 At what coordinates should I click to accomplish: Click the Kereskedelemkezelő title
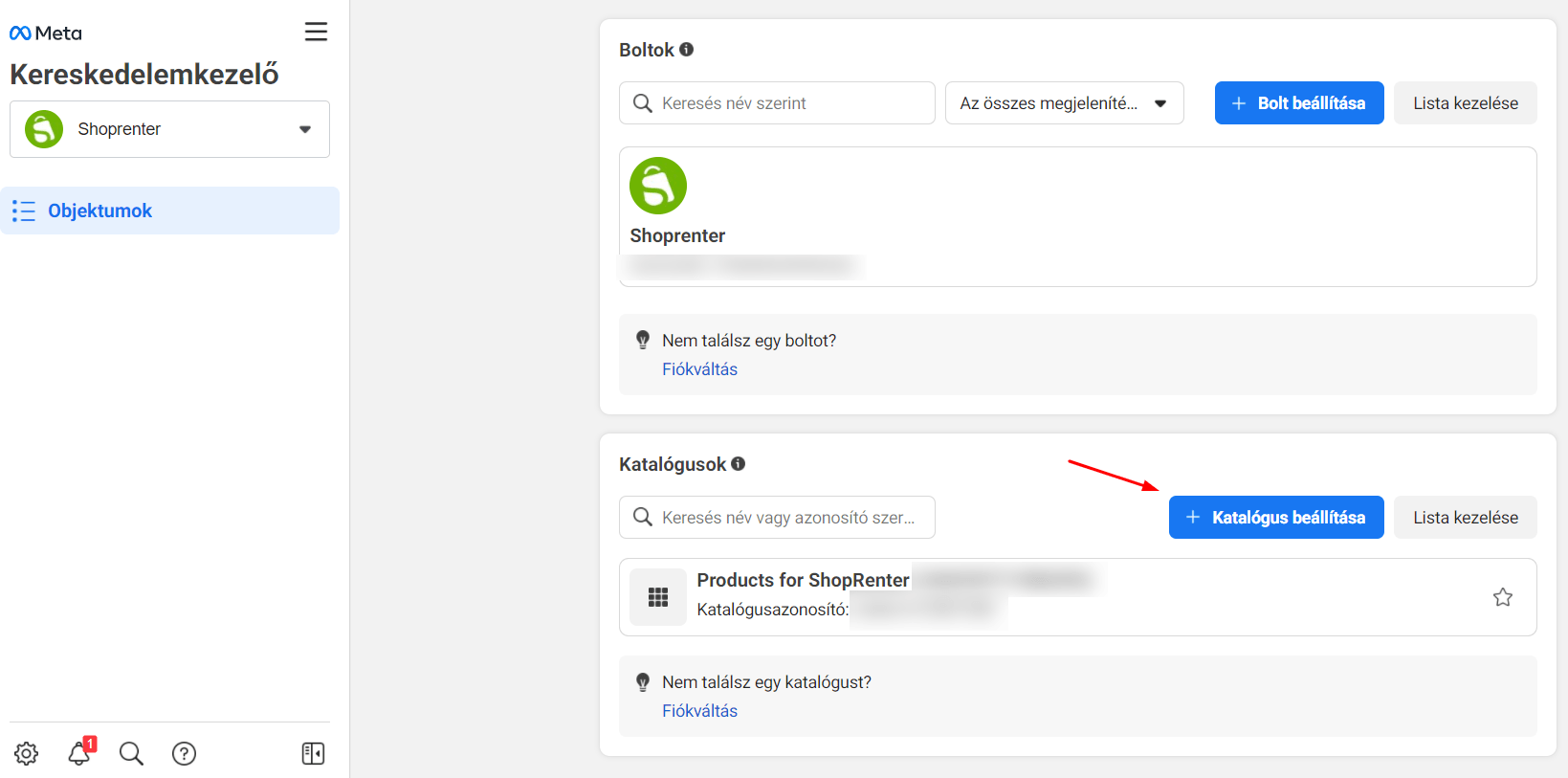(x=144, y=74)
